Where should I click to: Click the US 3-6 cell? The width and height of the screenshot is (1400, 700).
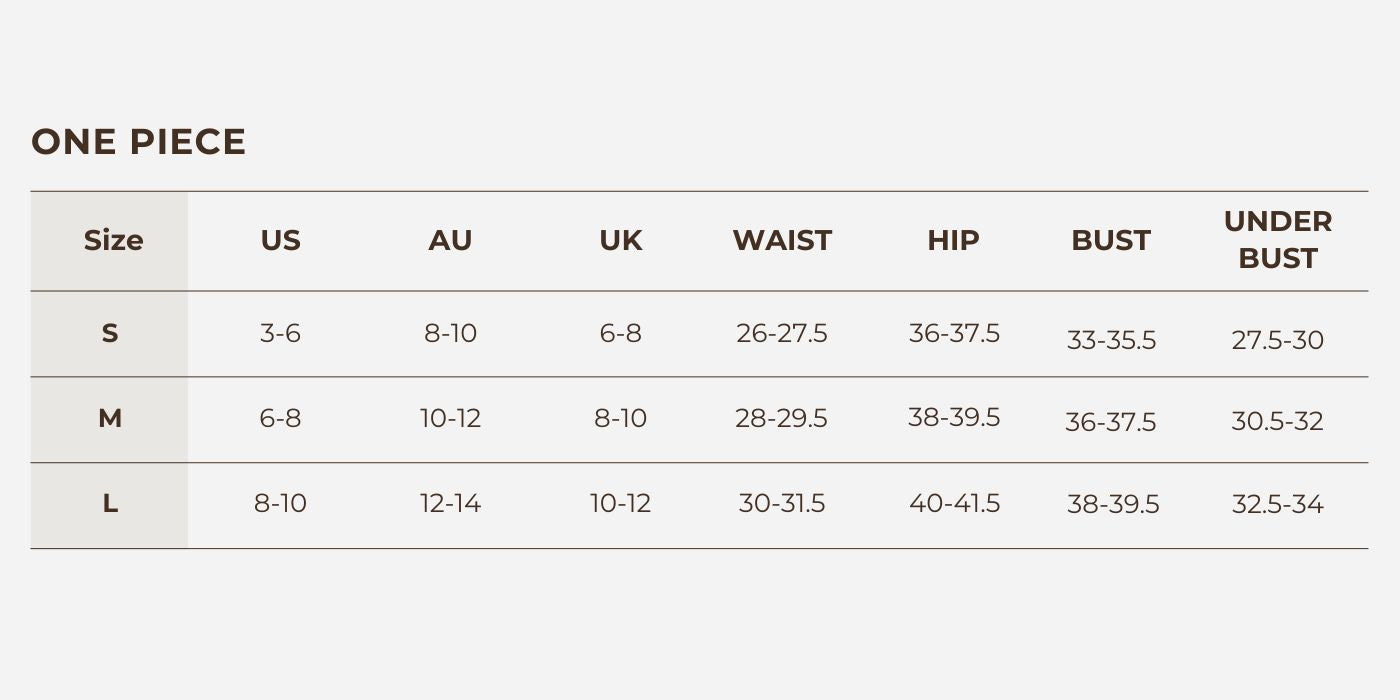tap(280, 333)
